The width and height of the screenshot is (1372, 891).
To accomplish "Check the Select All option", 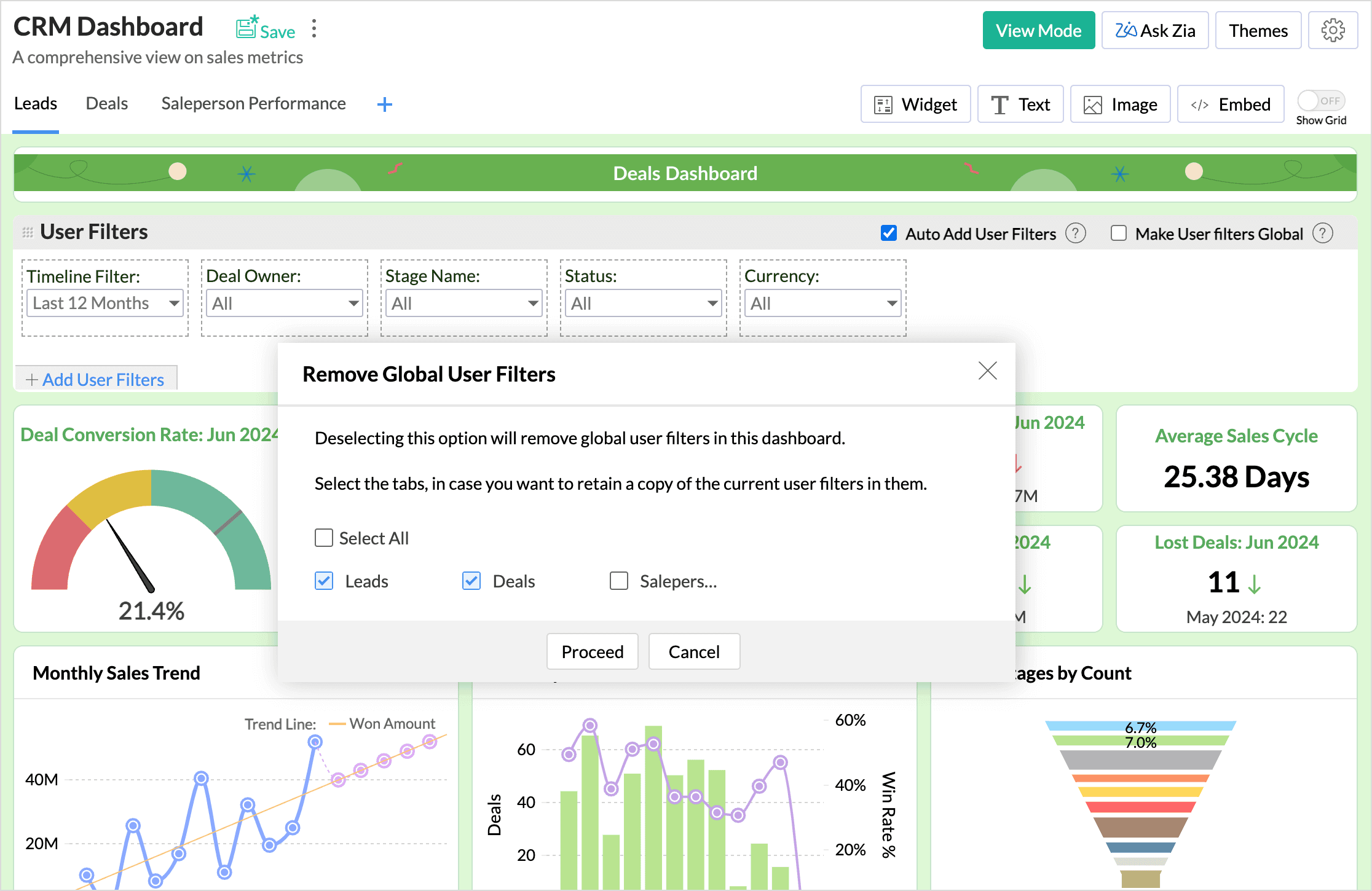I will click(324, 538).
